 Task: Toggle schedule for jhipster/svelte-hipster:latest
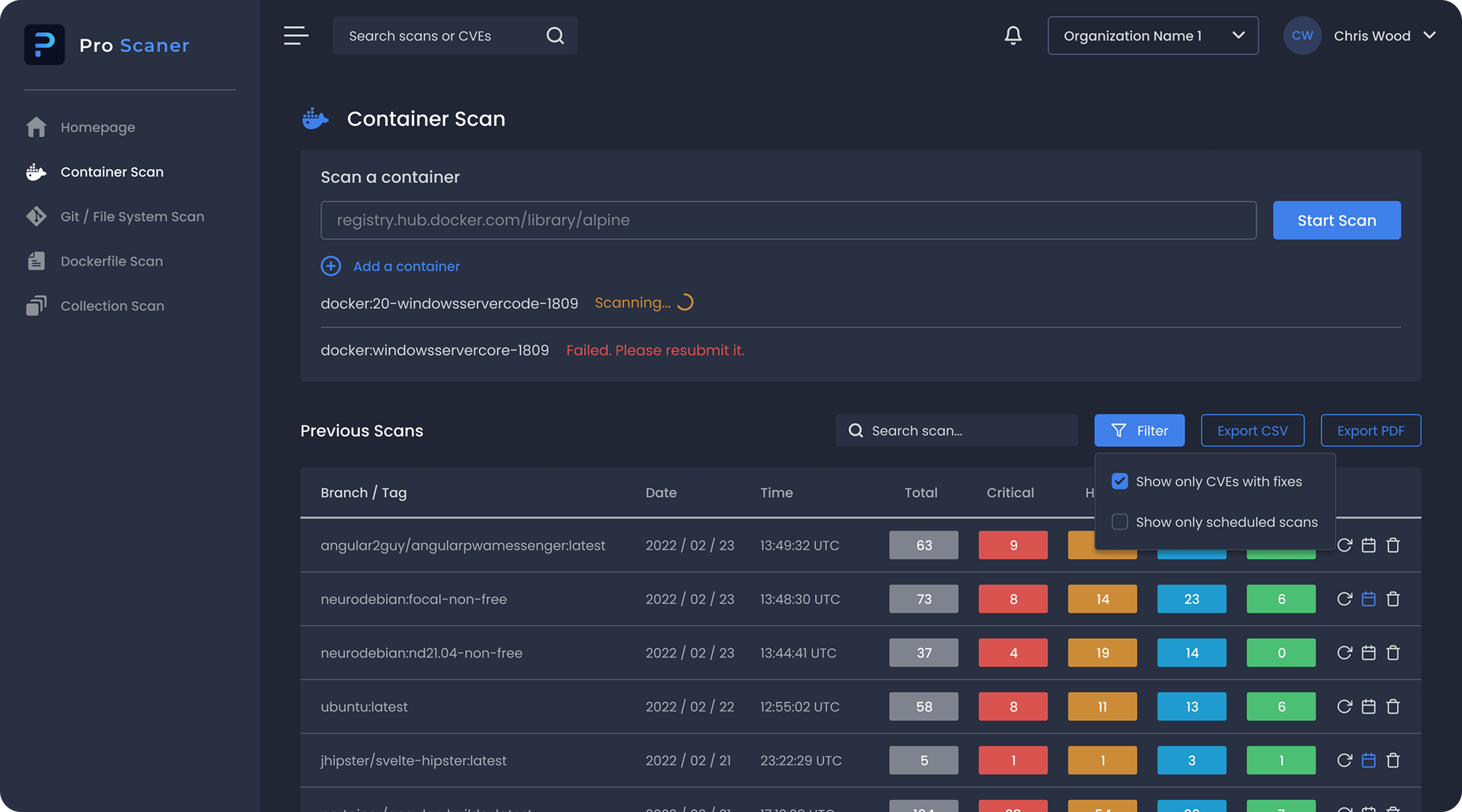tap(1368, 760)
